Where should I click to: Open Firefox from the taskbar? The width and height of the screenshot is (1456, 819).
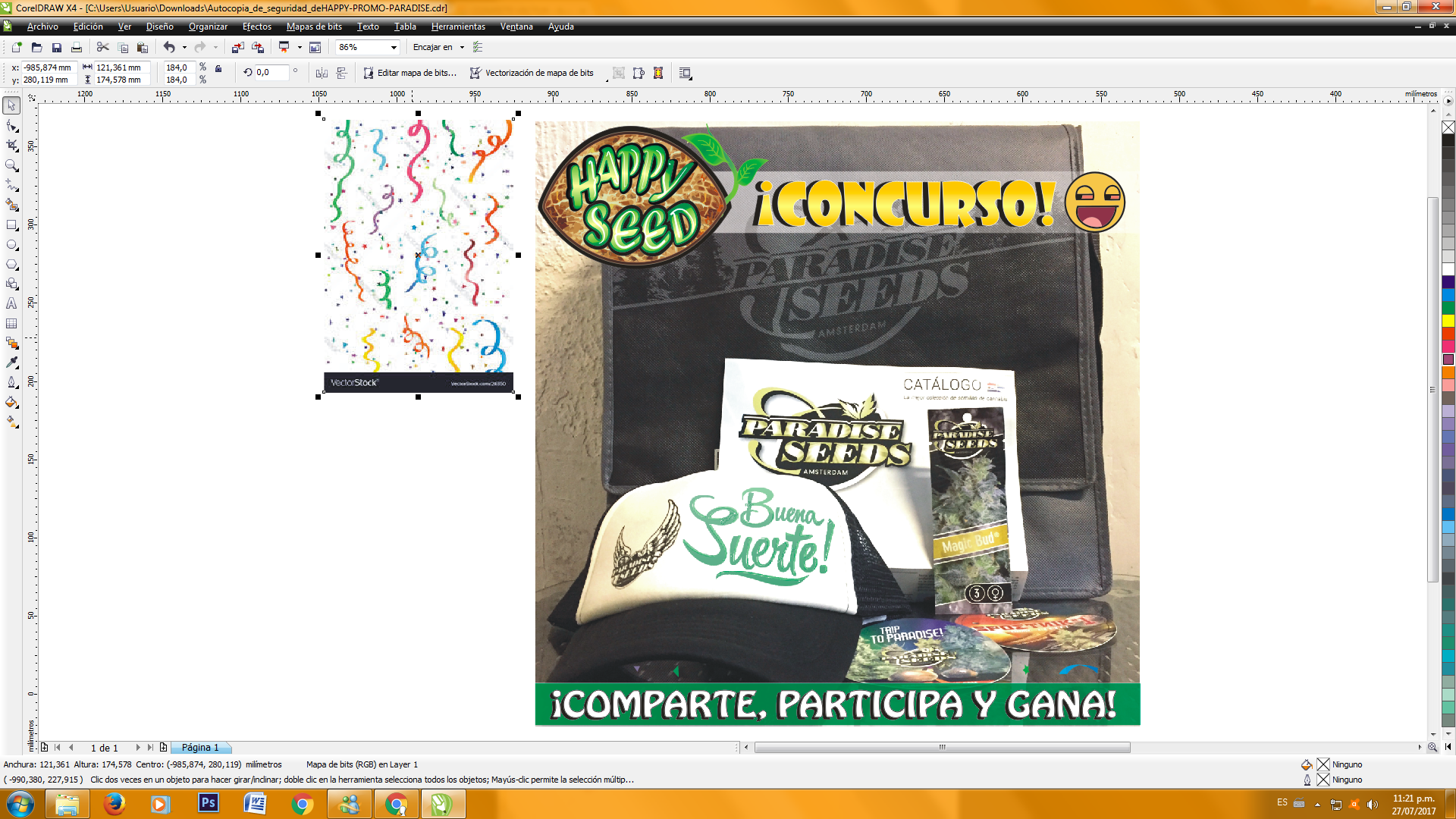coord(115,803)
